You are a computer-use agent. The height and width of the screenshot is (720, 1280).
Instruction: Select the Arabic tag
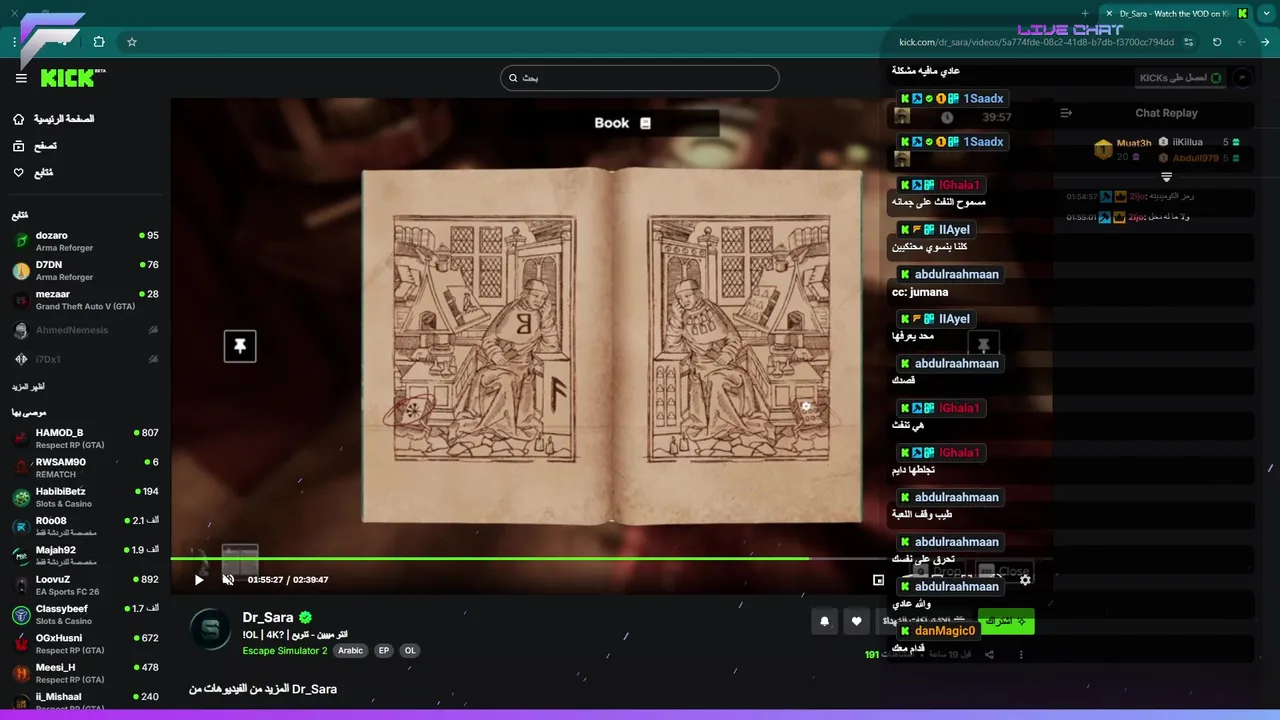351,651
